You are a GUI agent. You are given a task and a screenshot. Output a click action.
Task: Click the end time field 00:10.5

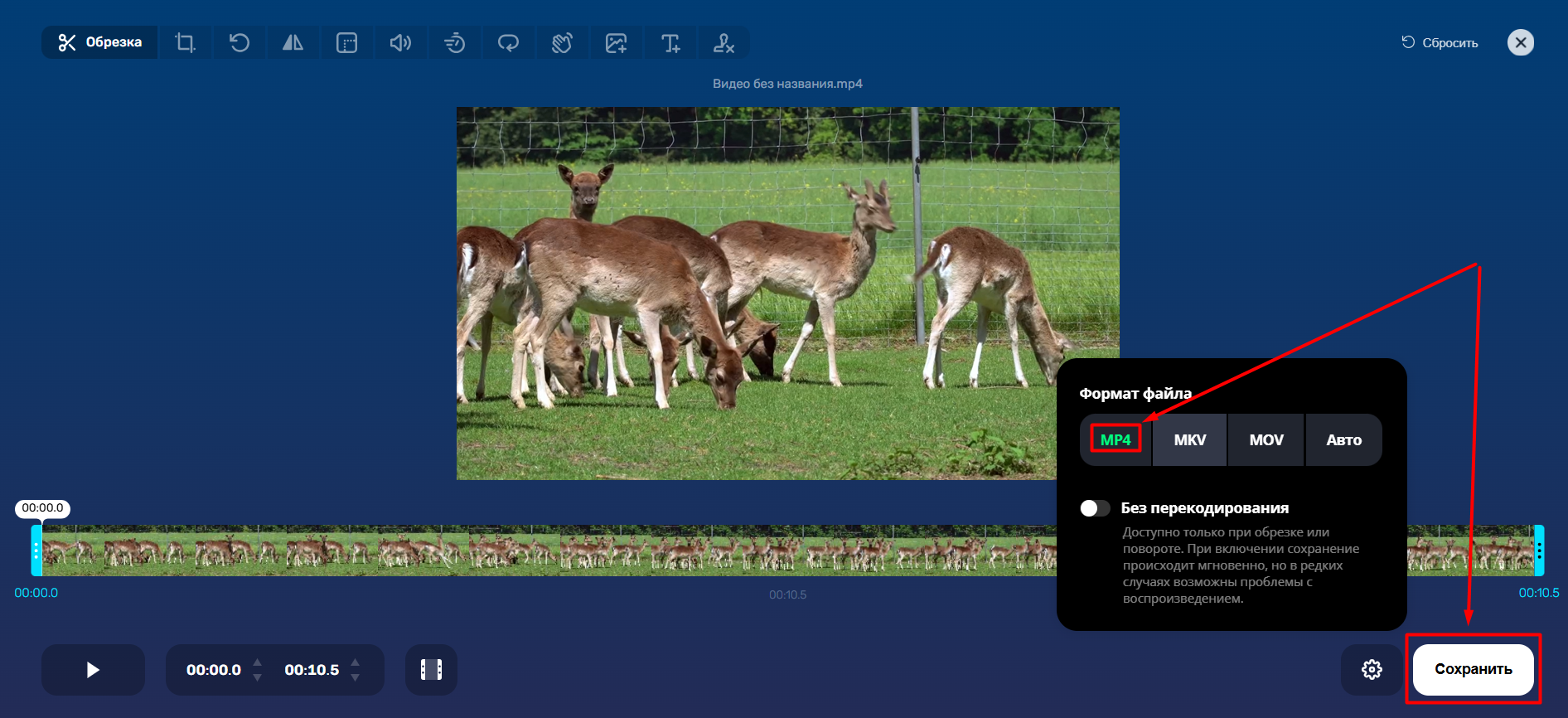(x=312, y=670)
